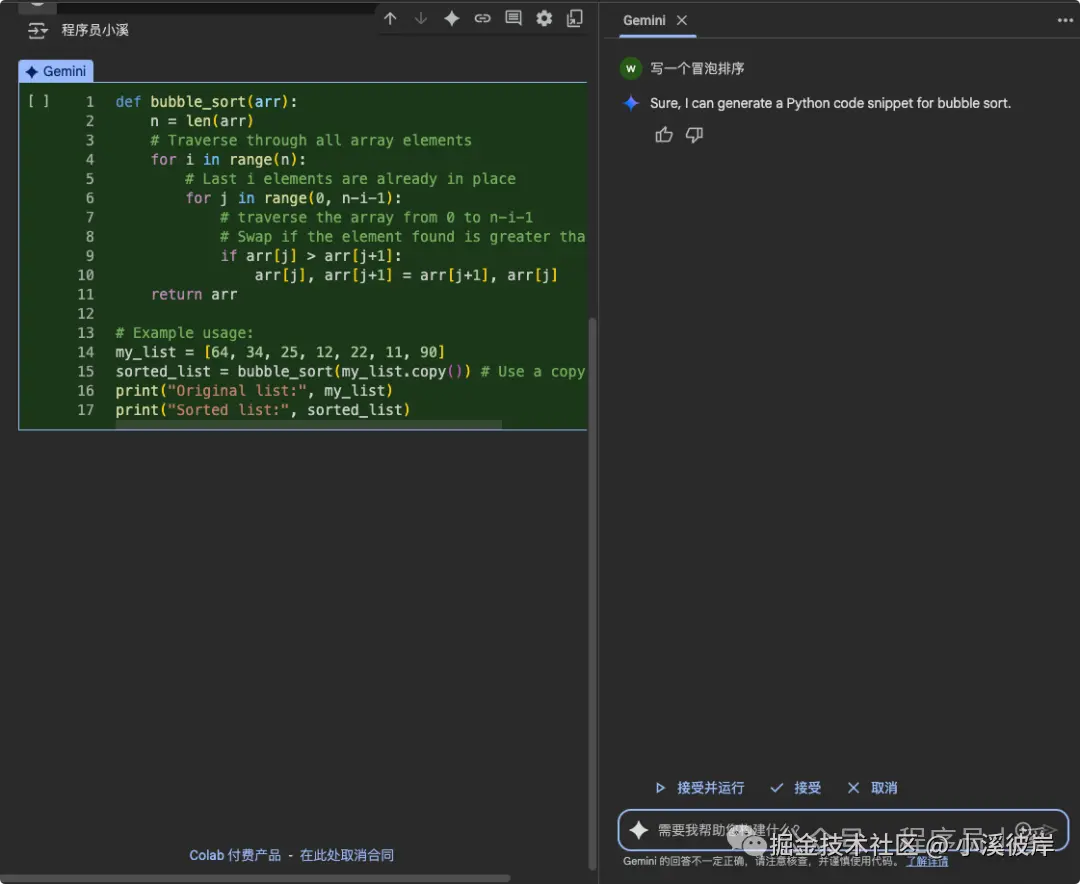Click the Gemini sparkle icon in cell toolbar
This screenshot has height=884, width=1080.
pos(452,18)
